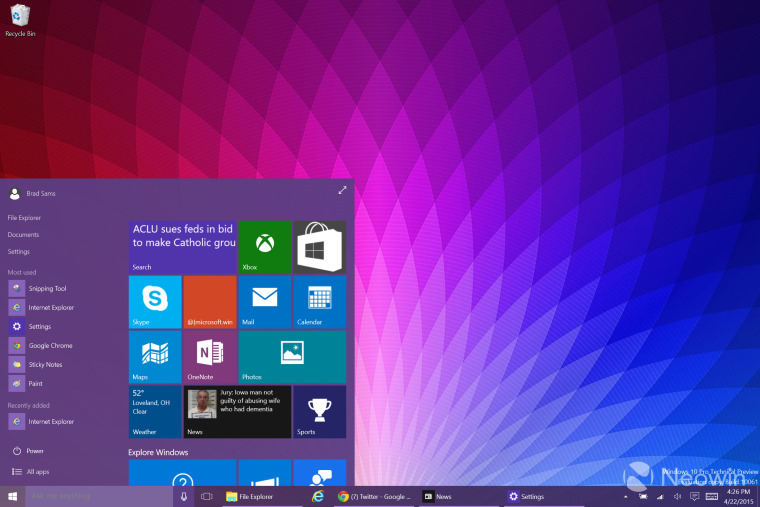Expand Start menu to full screen
This screenshot has width=760, height=507.
pos(342,190)
